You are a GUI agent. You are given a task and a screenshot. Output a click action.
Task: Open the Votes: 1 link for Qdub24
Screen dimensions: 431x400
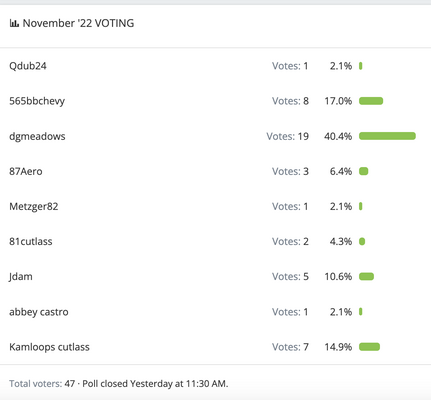click(x=290, y=66)
